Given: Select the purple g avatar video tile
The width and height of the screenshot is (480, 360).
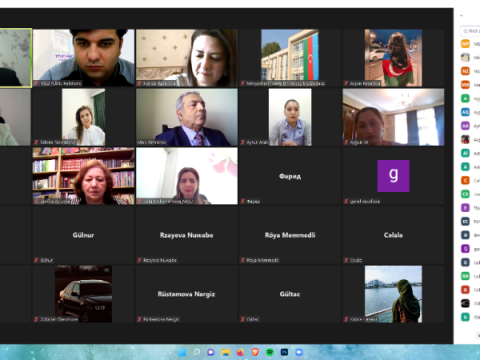Looking at the screenshot, I should coord(393,176).
